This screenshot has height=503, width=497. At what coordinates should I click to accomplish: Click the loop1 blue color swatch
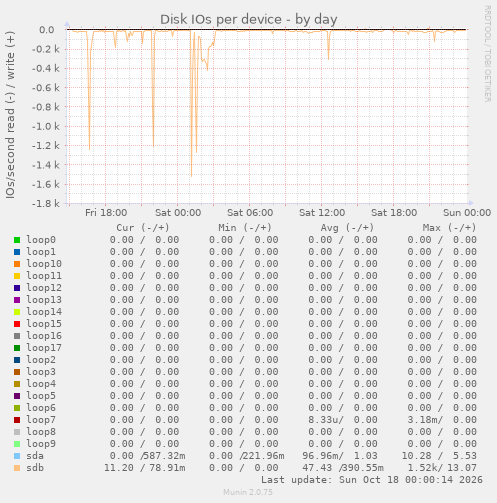17,252
